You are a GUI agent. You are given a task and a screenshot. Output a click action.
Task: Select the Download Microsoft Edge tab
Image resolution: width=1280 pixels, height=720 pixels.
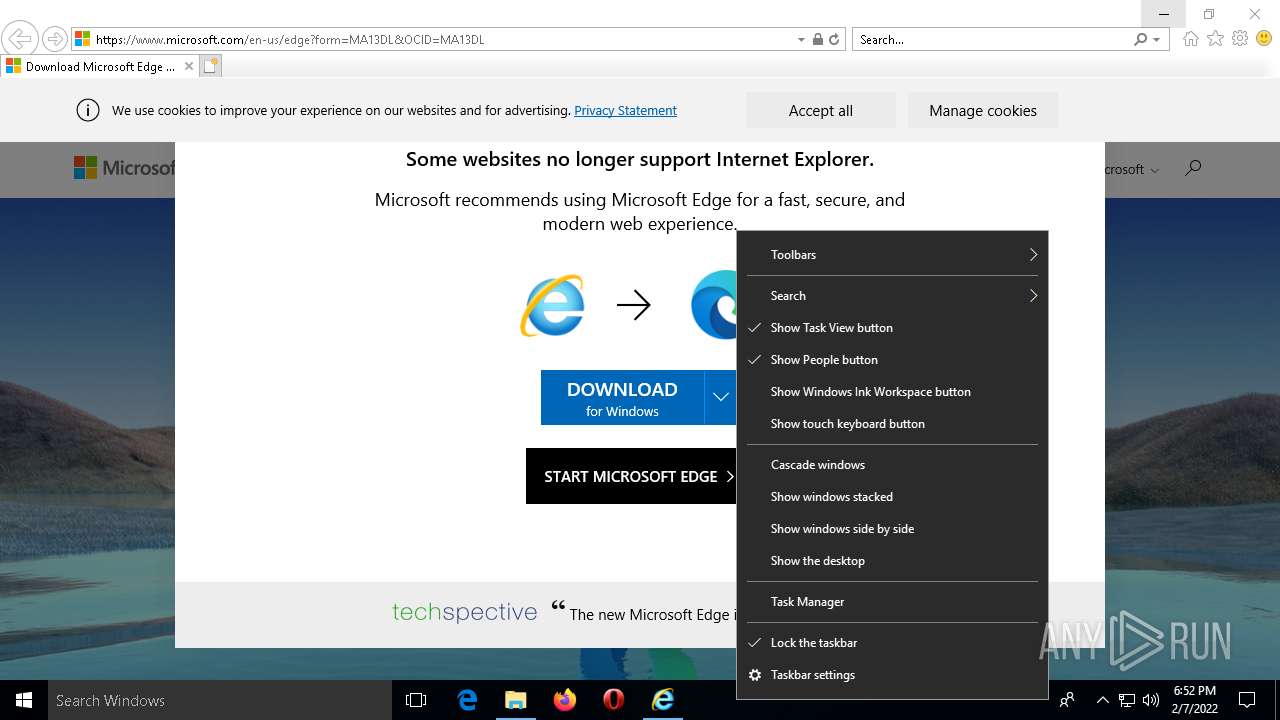pos(100,66)
